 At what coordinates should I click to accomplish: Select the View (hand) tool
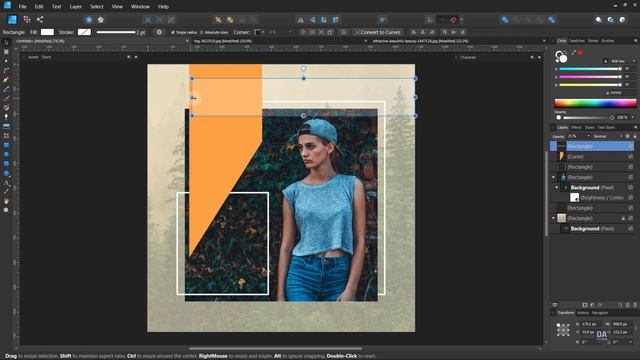tap(6, 201)
